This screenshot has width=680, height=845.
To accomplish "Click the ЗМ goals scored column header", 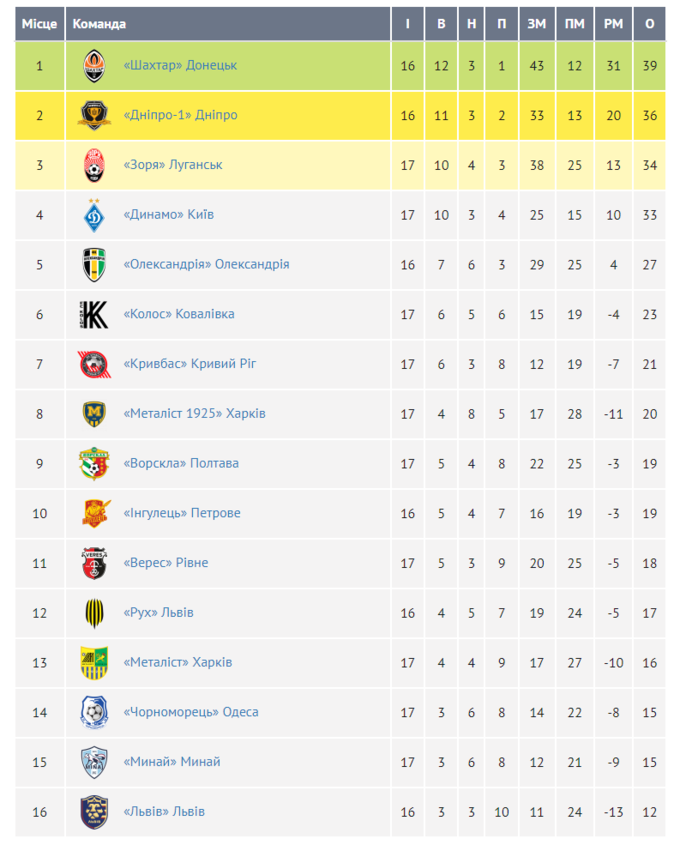I will click(x=537, y=24).
